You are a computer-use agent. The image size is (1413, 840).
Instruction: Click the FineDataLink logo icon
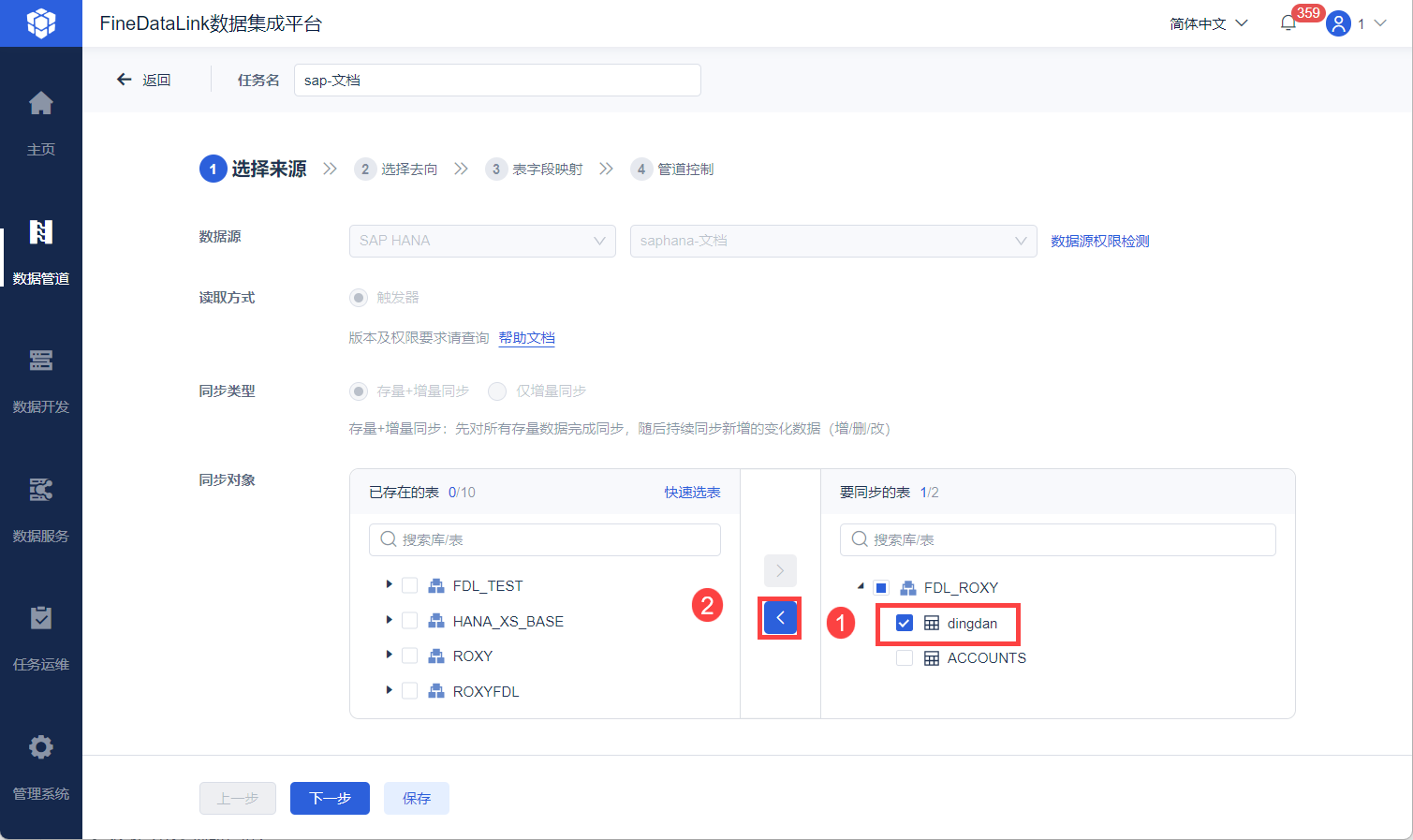pos(41,23)
